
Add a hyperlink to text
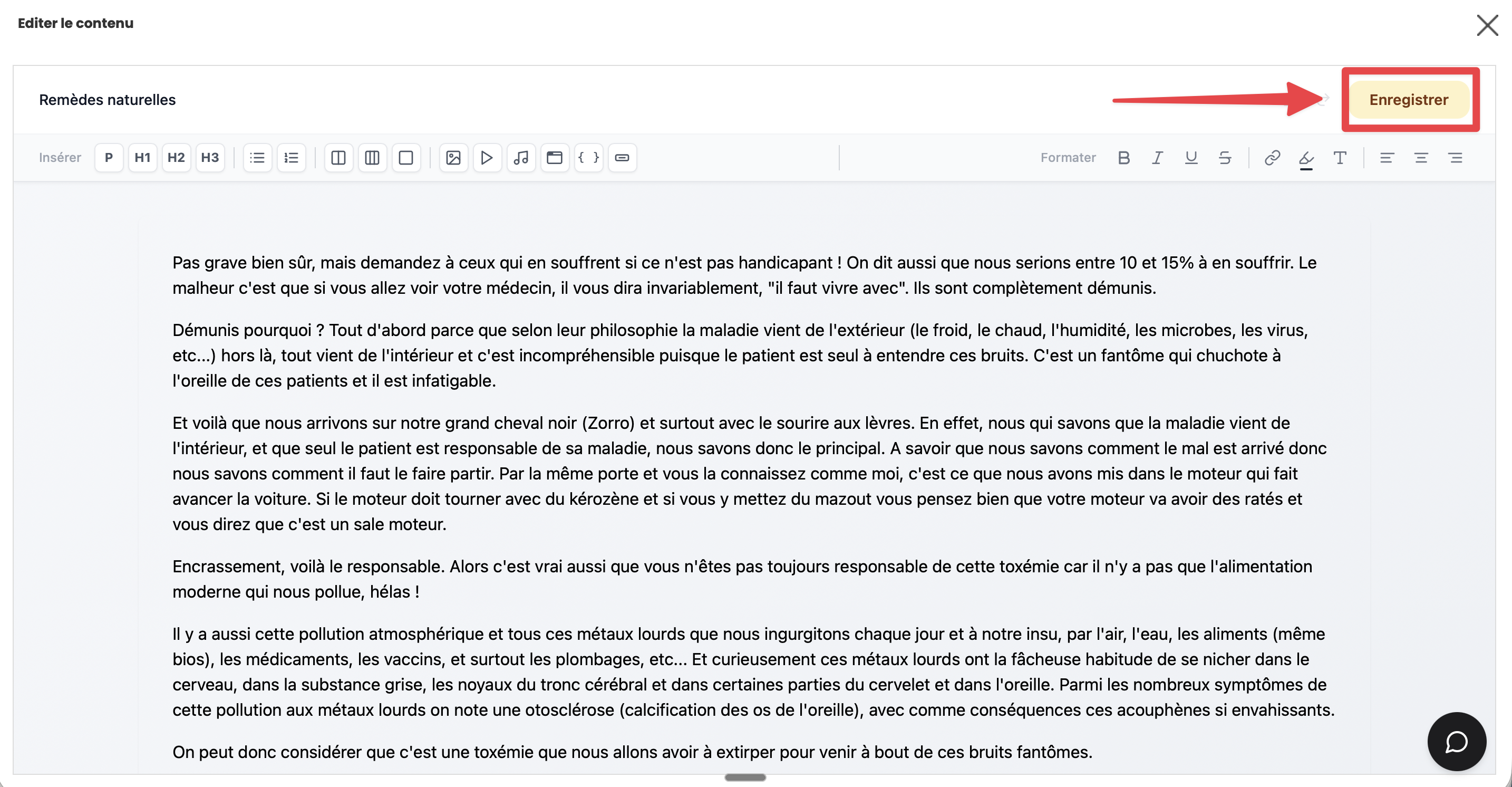pos(1272,157)
